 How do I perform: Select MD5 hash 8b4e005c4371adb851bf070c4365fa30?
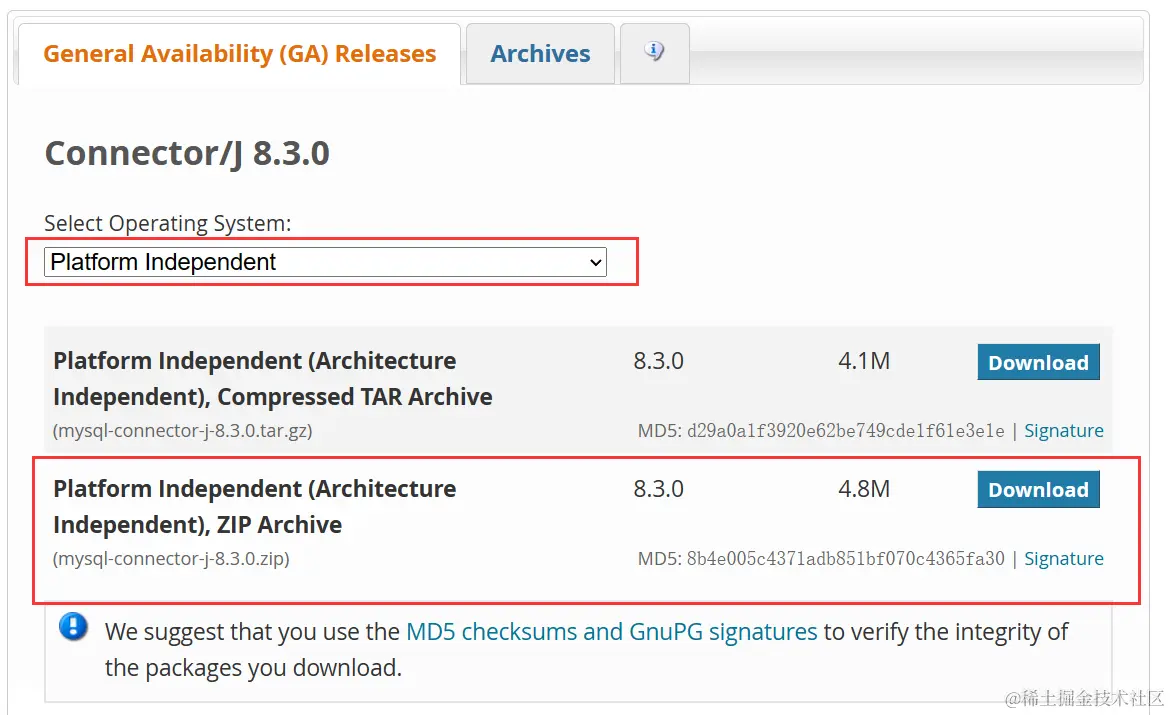[x=845, y=559]
